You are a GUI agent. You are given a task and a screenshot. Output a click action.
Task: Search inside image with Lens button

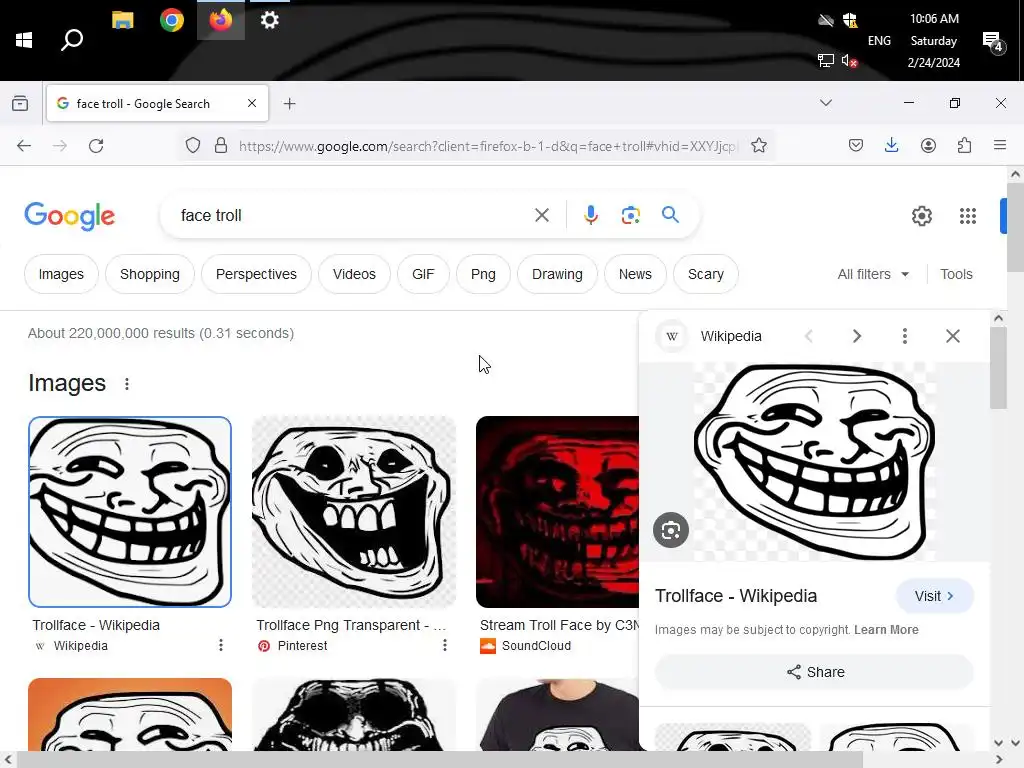coord(671,530)
